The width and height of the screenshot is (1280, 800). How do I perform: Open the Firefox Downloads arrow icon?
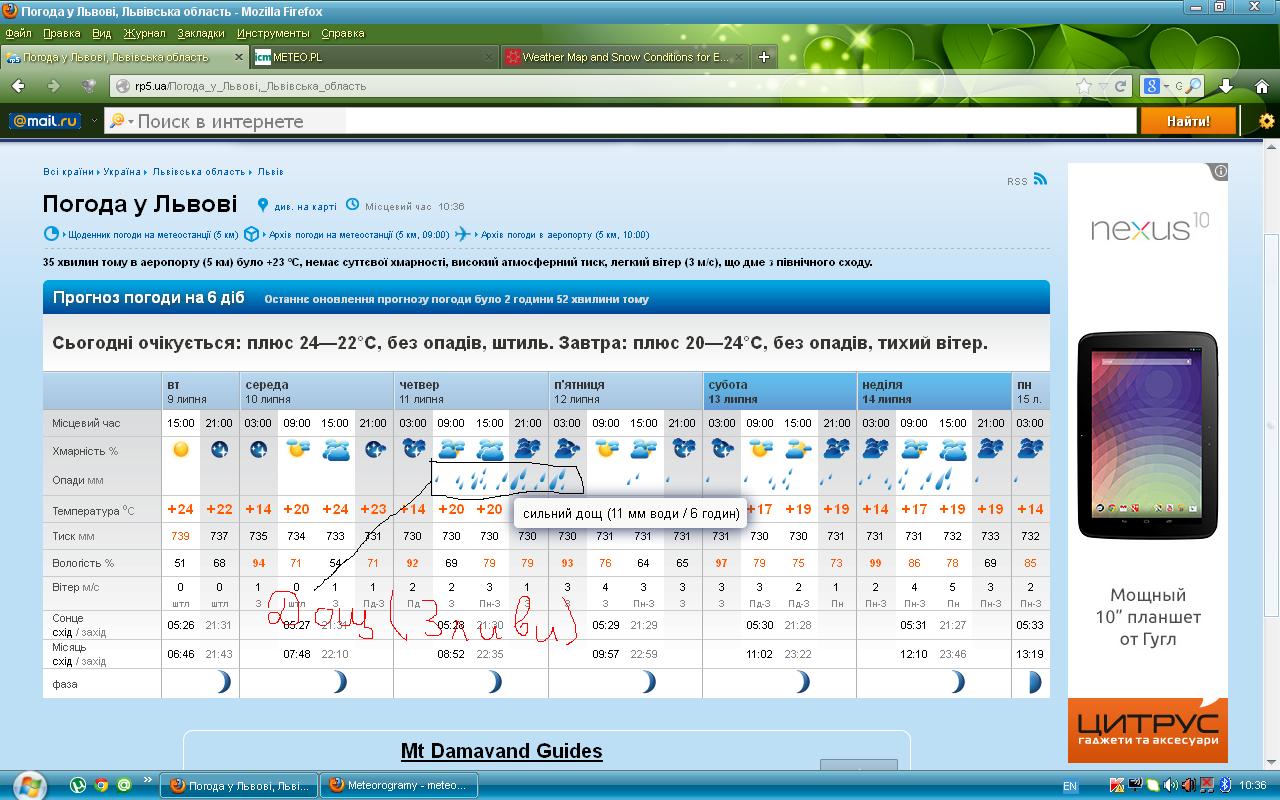click(1226, 86)
